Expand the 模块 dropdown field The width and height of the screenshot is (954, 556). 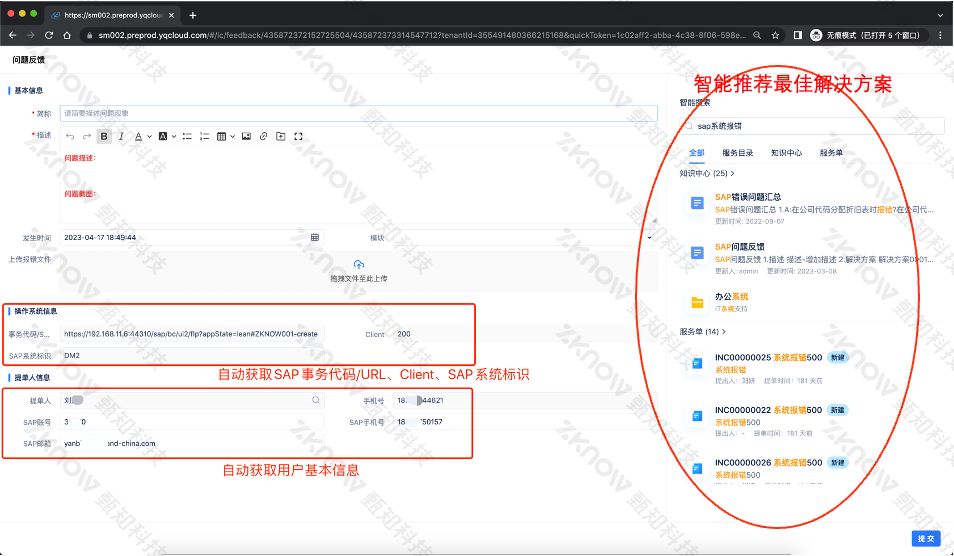[649, 238]
